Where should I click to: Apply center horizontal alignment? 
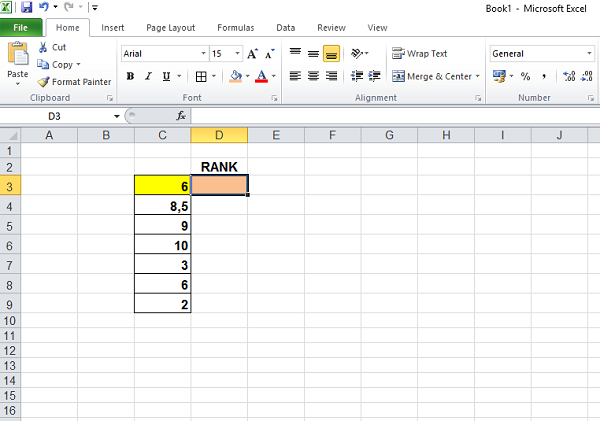pyautogui.click(x=313, y=76)
